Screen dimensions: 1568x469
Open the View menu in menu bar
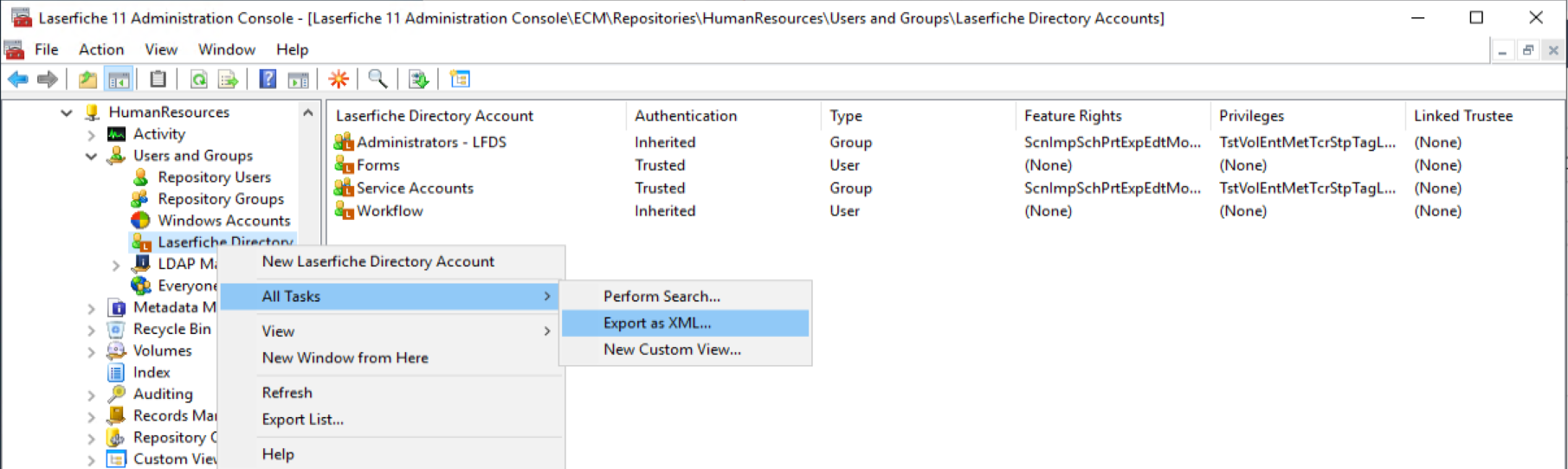[161, 49]
